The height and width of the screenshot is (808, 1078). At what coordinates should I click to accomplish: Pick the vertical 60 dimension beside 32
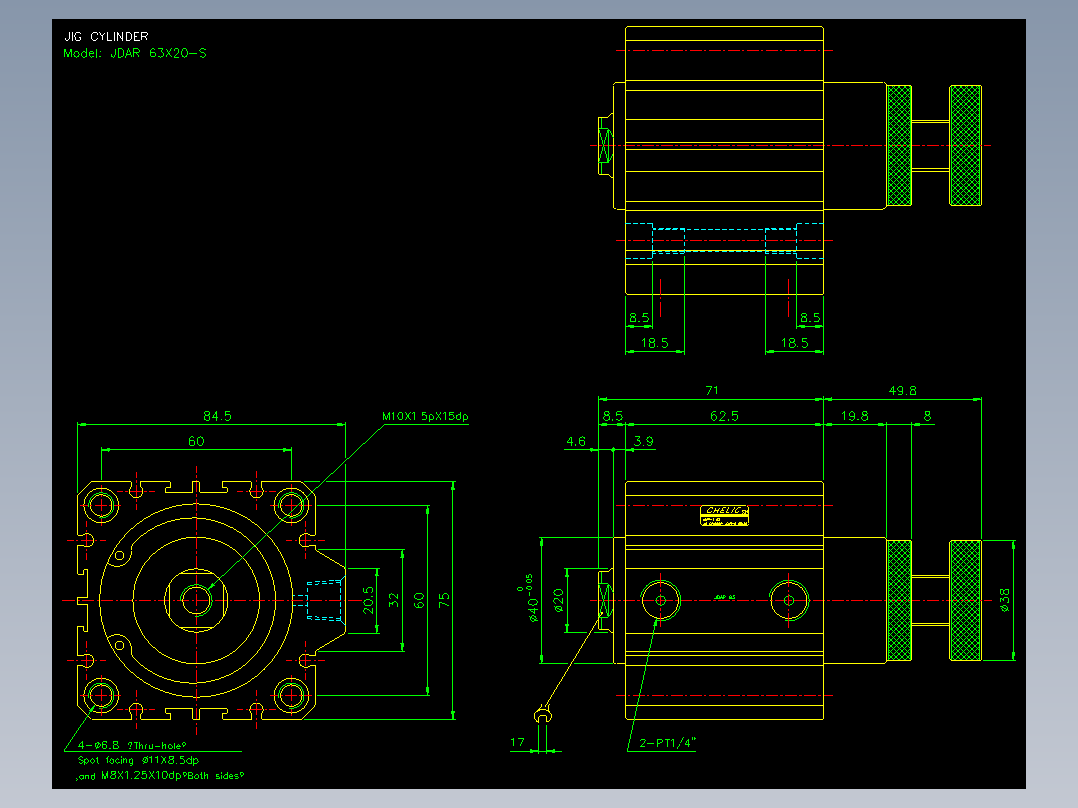point(419,600)
